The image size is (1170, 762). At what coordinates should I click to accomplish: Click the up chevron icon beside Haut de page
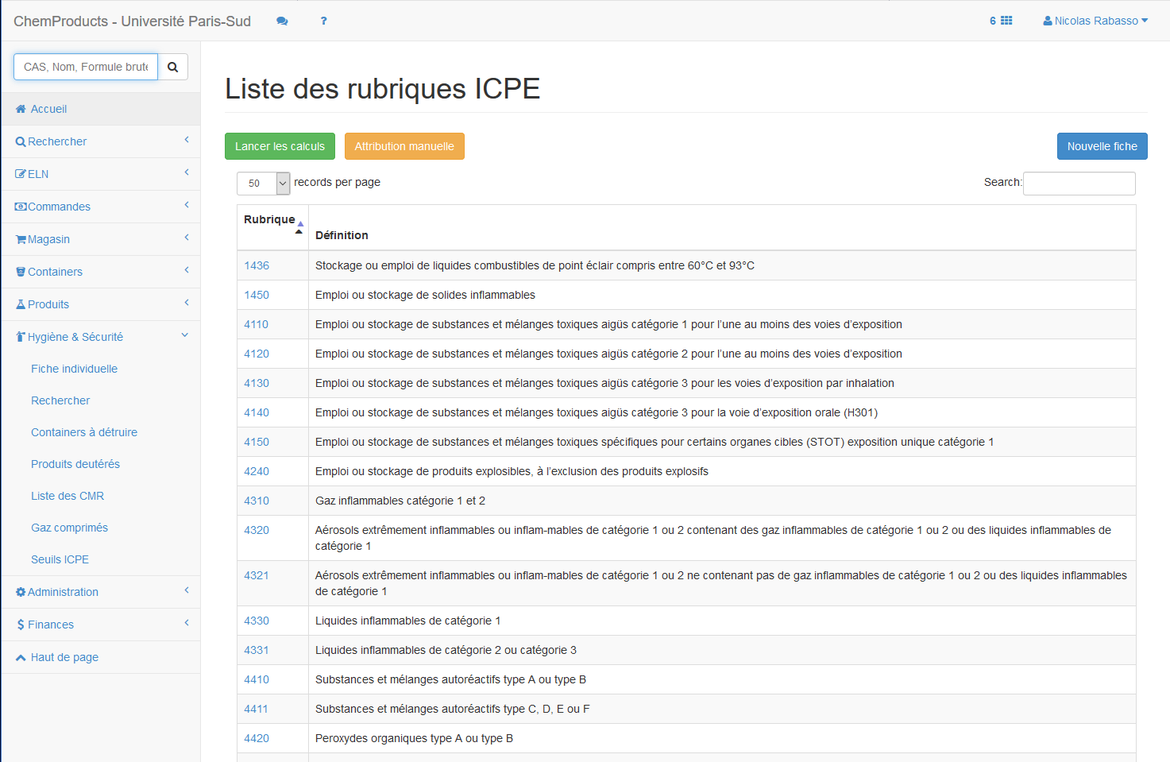click(x=21, y=658)
